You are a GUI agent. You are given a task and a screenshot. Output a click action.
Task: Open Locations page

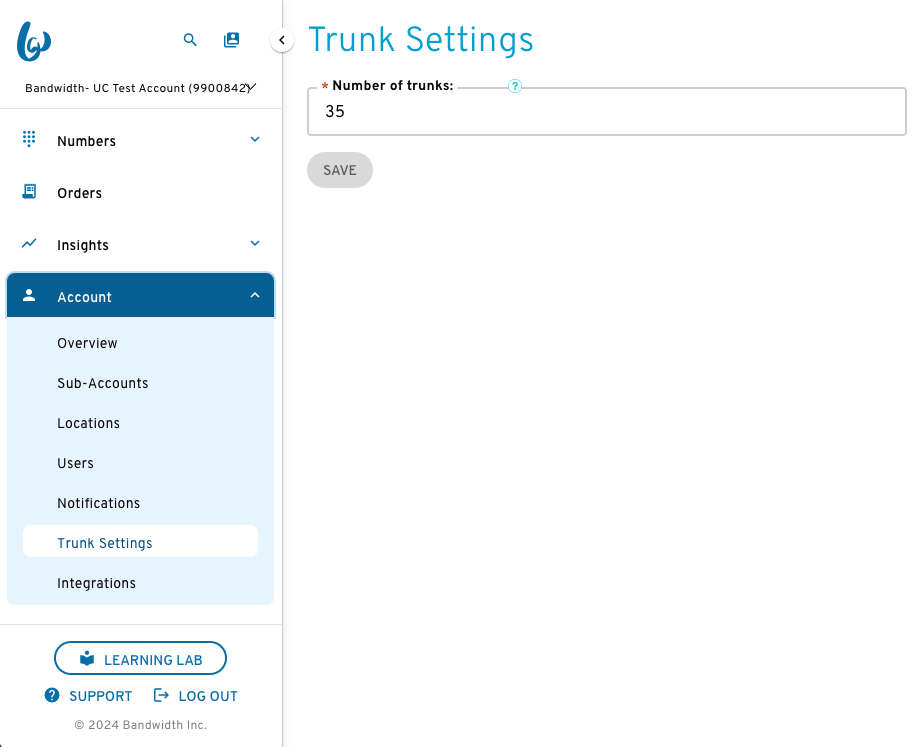[x=89, y=423]
